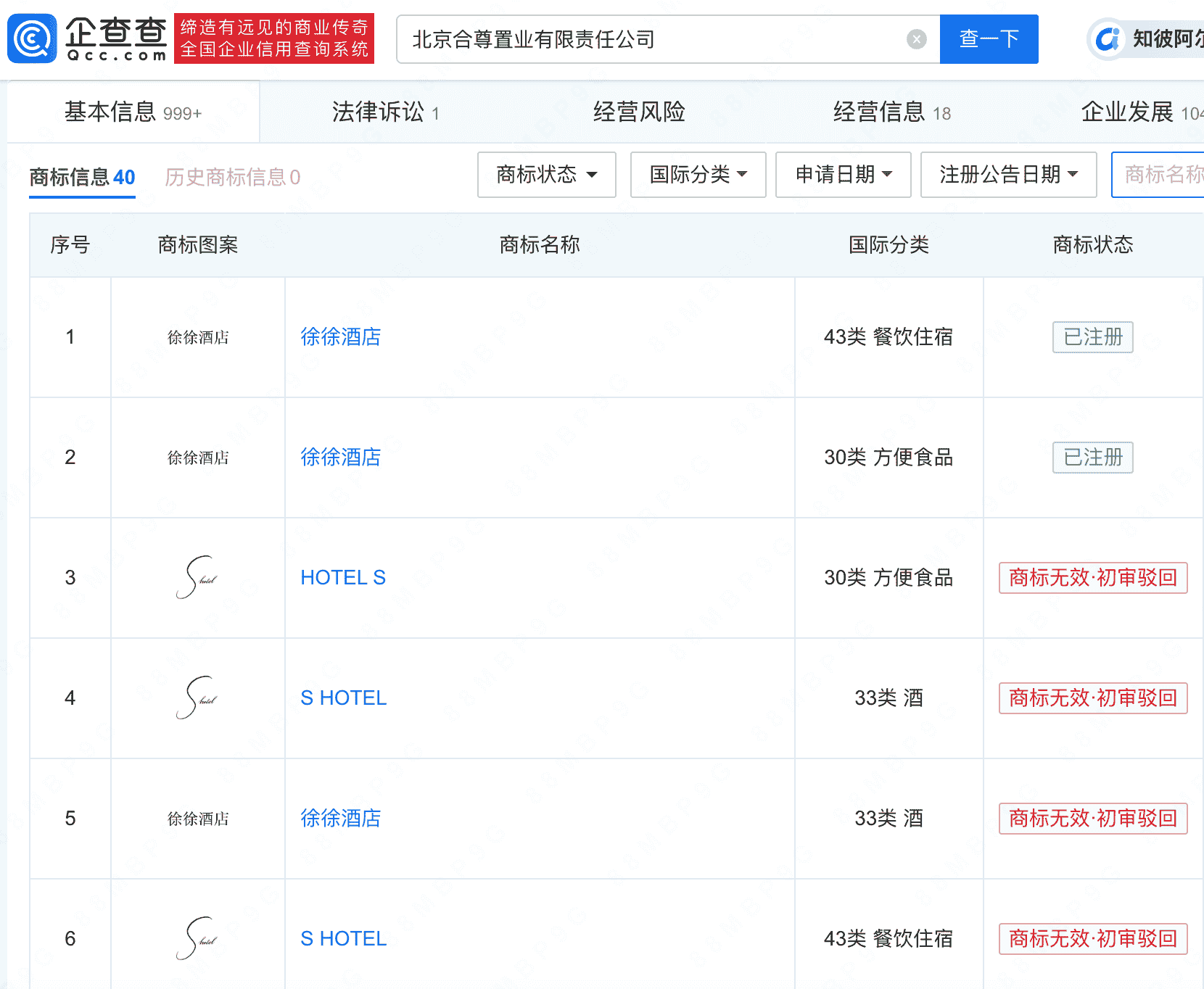This screenshot has height=989, width=1204.
Task: Expand the 国际分类 dropdown
Action: (x=697, y=175)
